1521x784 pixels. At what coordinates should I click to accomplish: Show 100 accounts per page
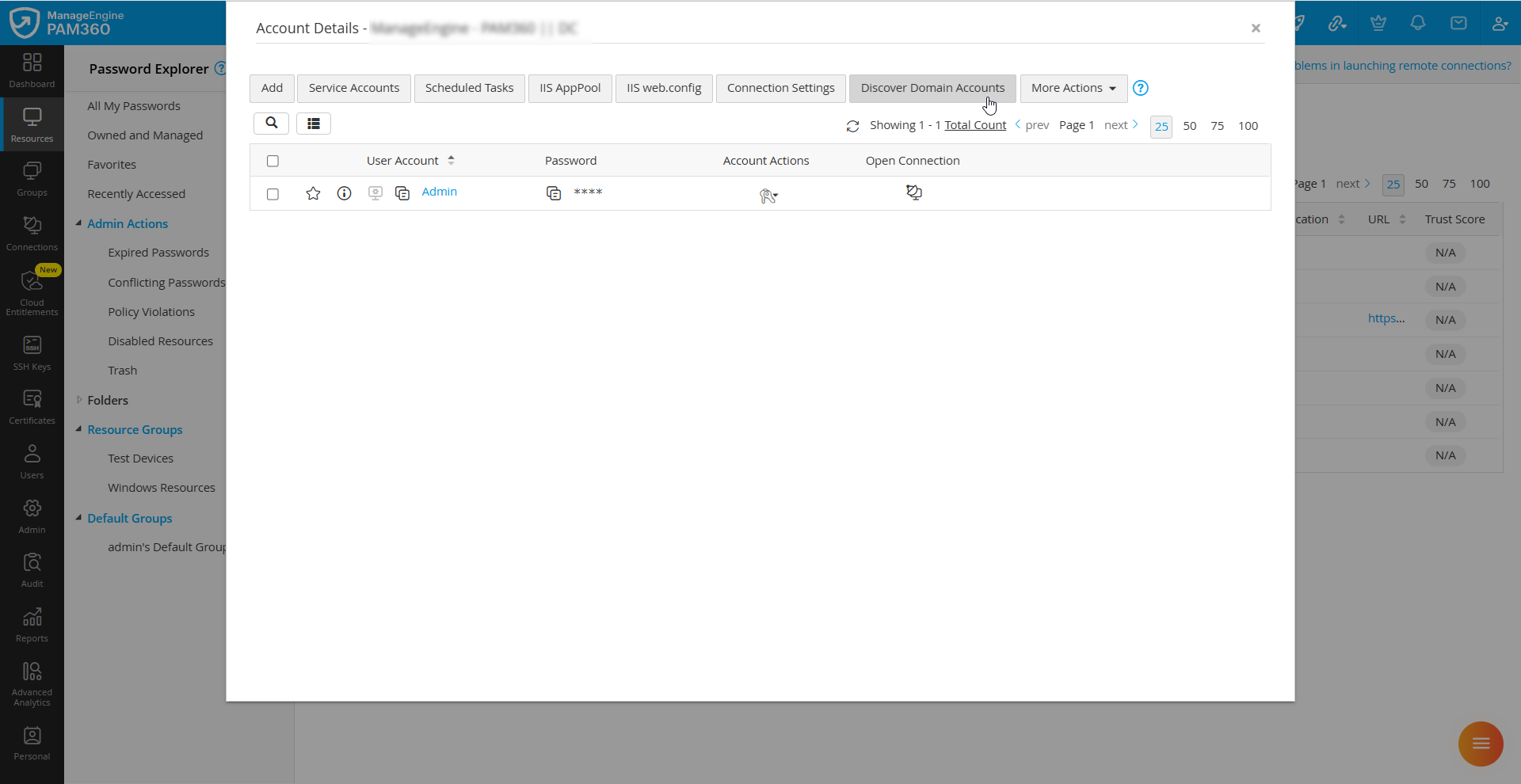point(1248,126)
